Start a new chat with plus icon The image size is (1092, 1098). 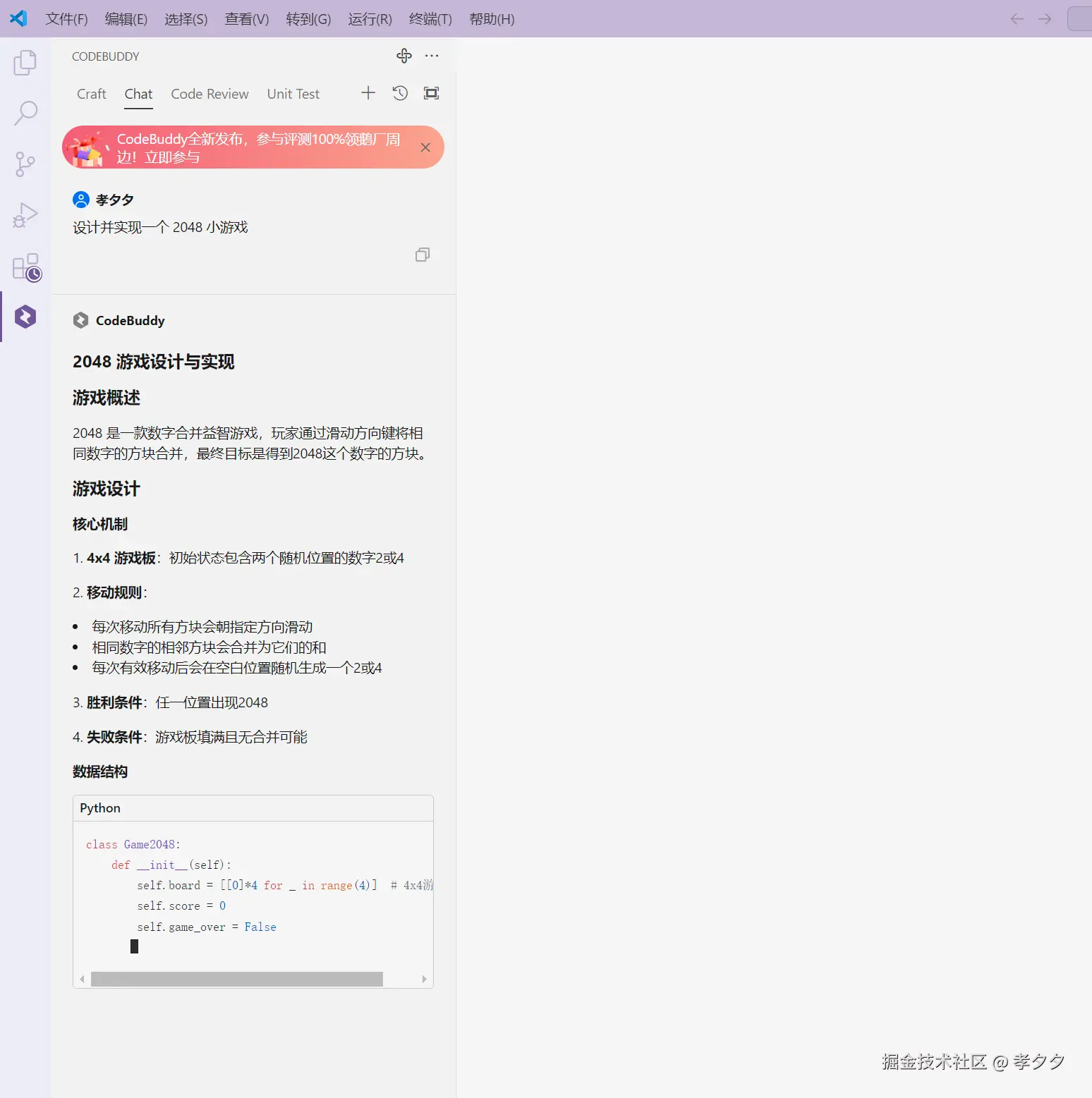click(x=368, y=93)
